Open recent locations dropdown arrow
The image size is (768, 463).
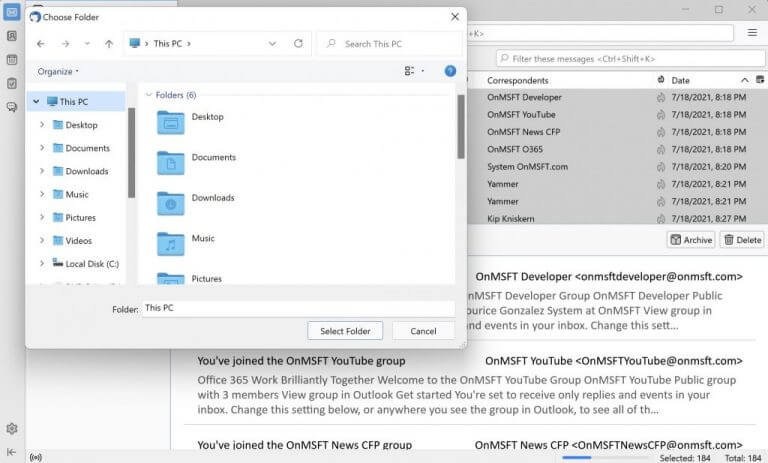(x=87, y=44)
